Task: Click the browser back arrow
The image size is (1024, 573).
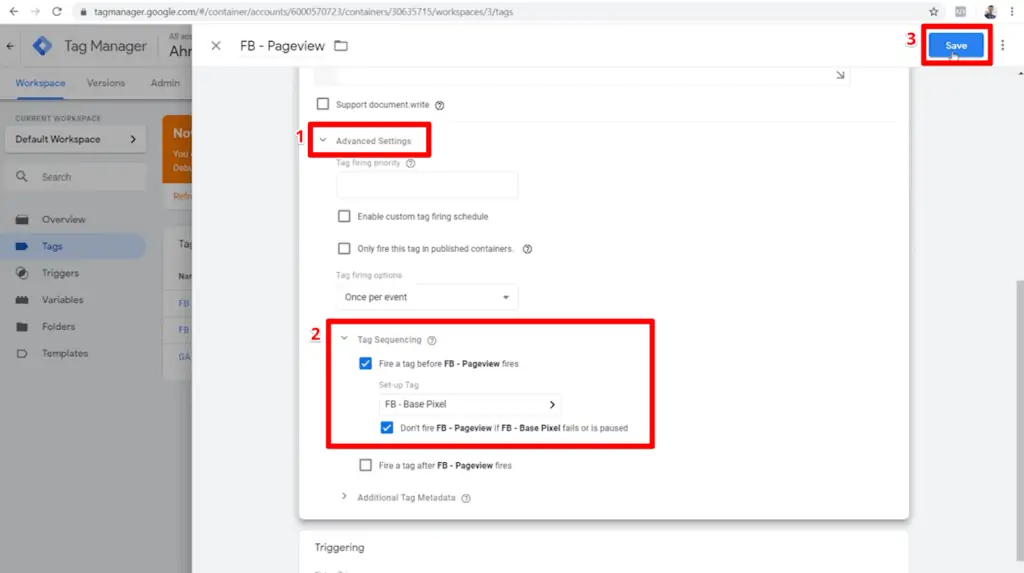Action: (14, 11)
